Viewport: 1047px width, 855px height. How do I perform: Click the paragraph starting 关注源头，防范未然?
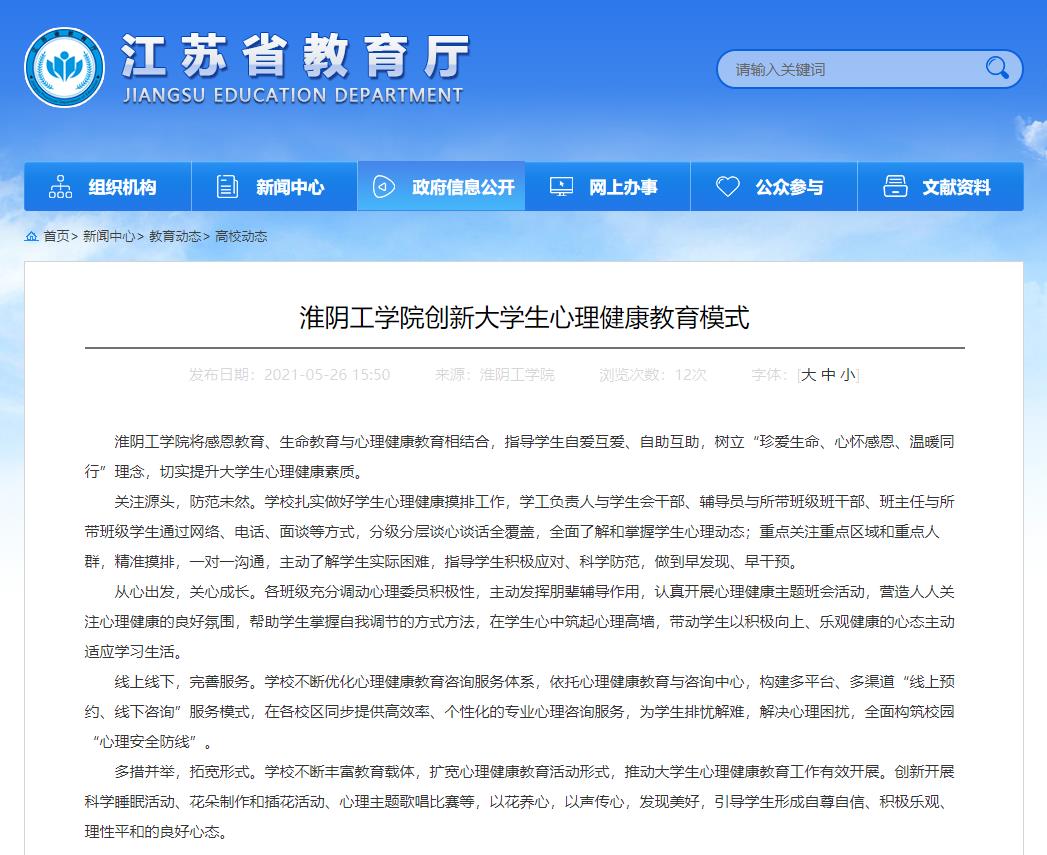(519, 532)
